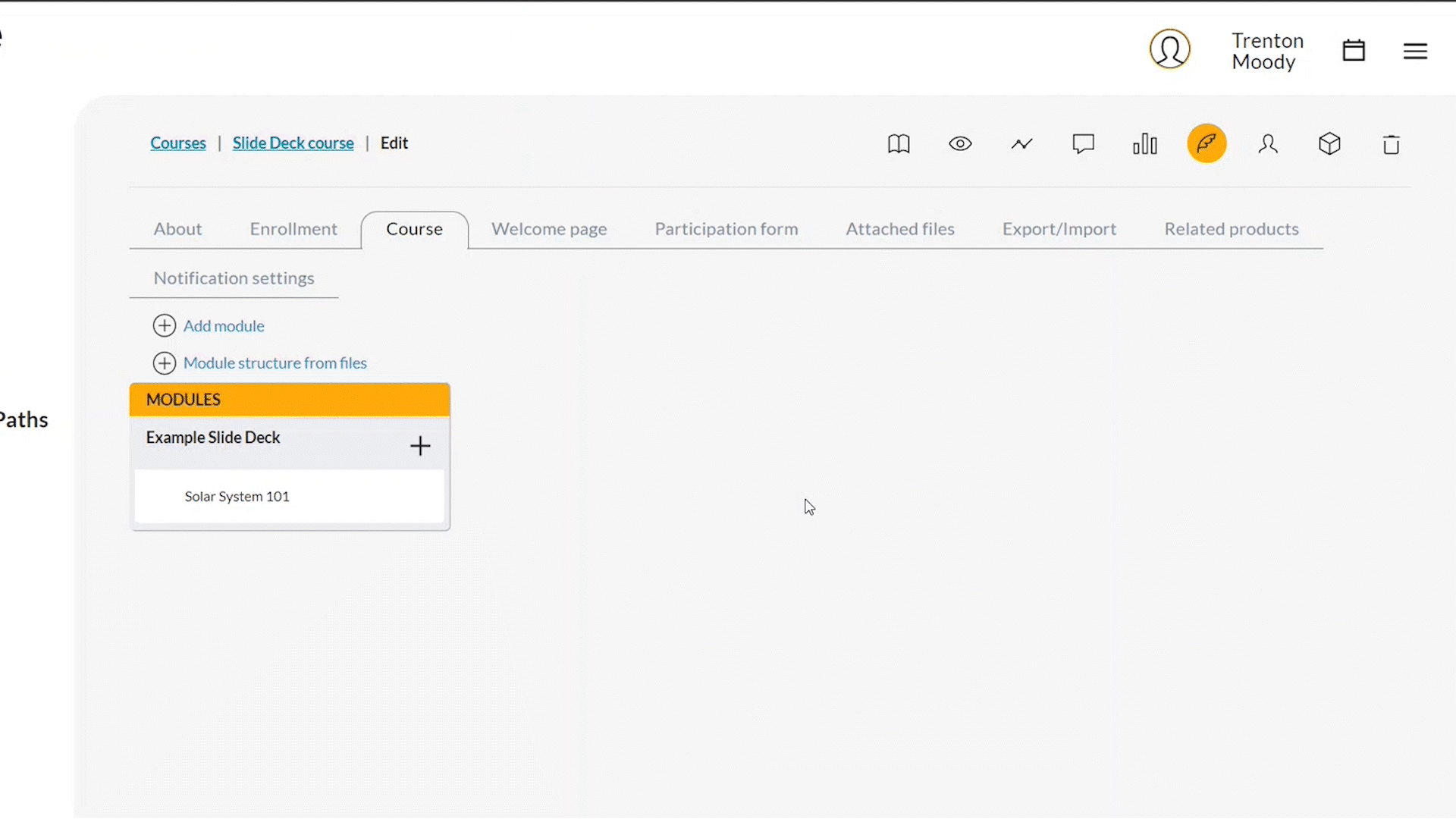This screenshot has height=819, width=1456.
Task: Open the Slide Deck course breadcrumb
Action: click(x=293, y=143)
